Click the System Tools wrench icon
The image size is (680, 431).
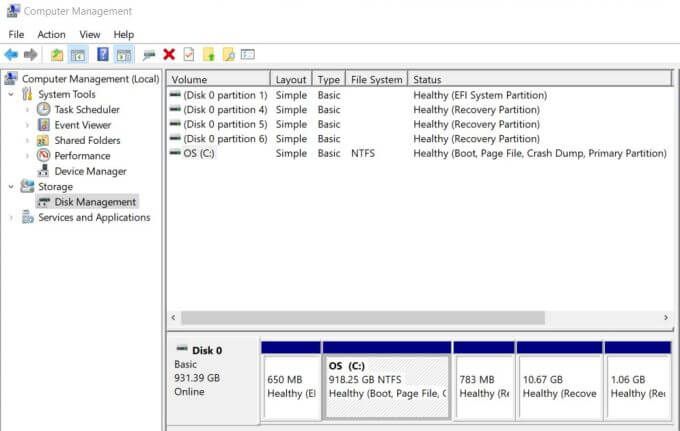(x=27, y=94)
